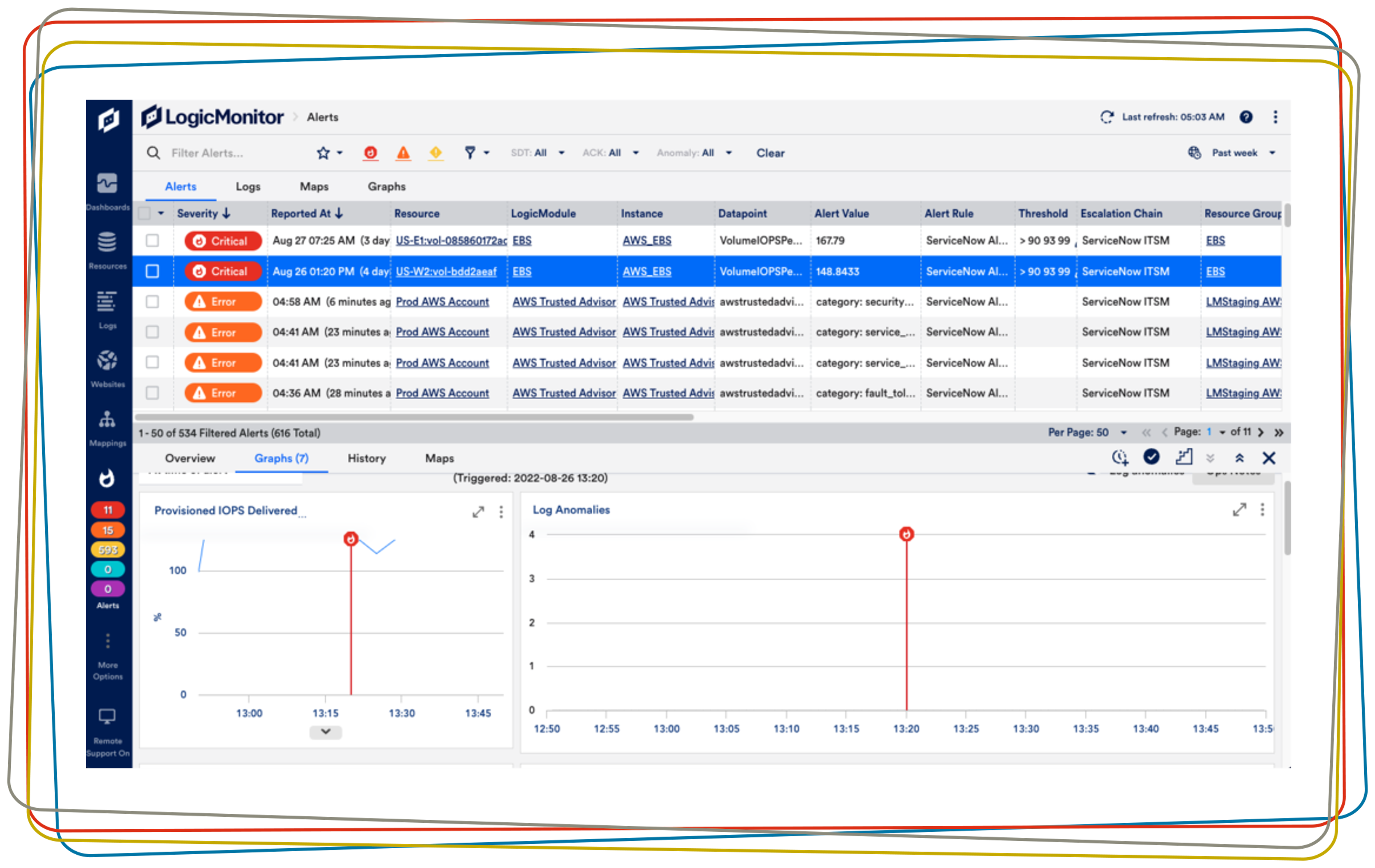Click the Alerts flame sidebar icon
1375x868 pixels.
[x=107, y=479]
